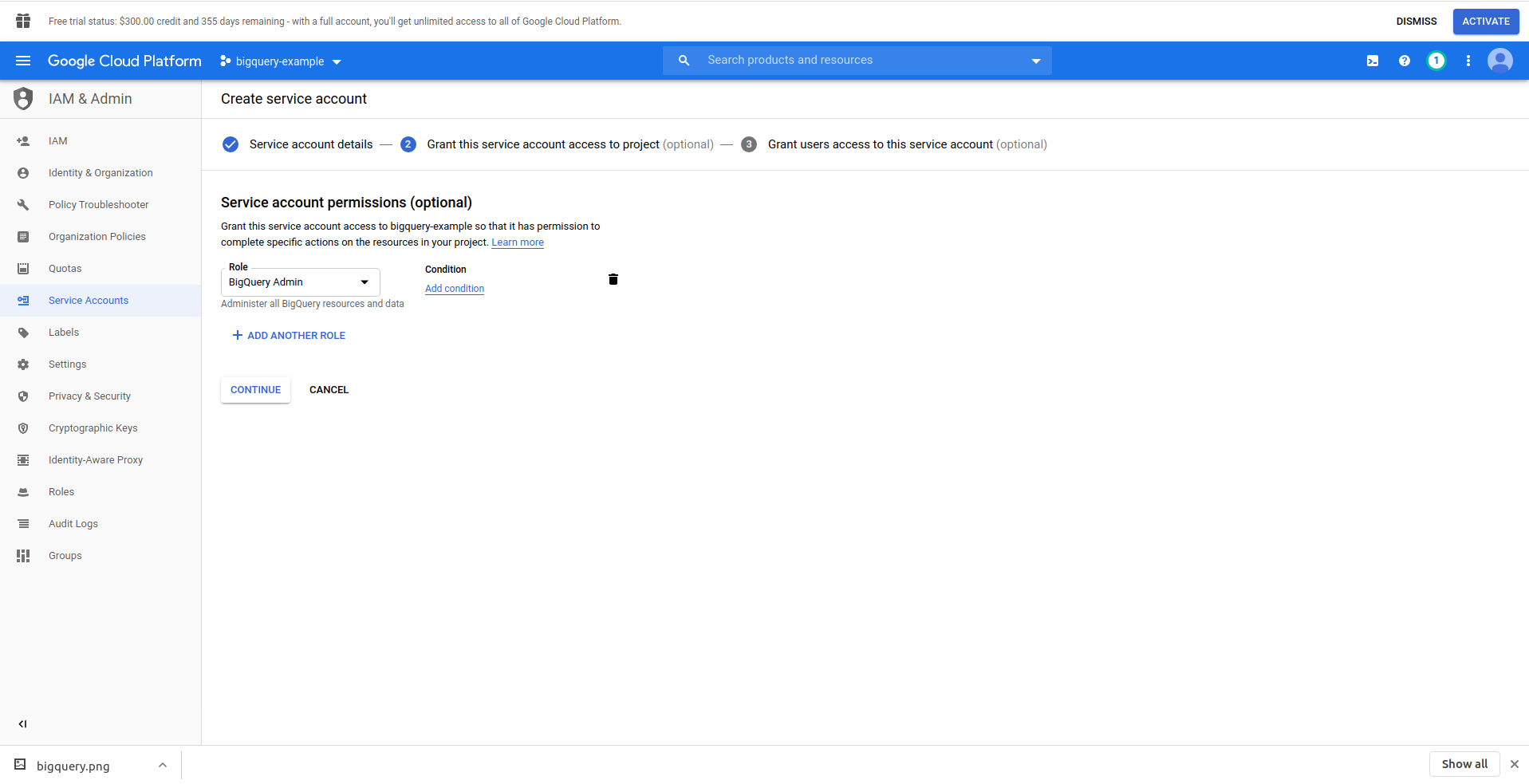Click the Groups icon
This screenshot has height=784, width=1529.
point(23,556)
